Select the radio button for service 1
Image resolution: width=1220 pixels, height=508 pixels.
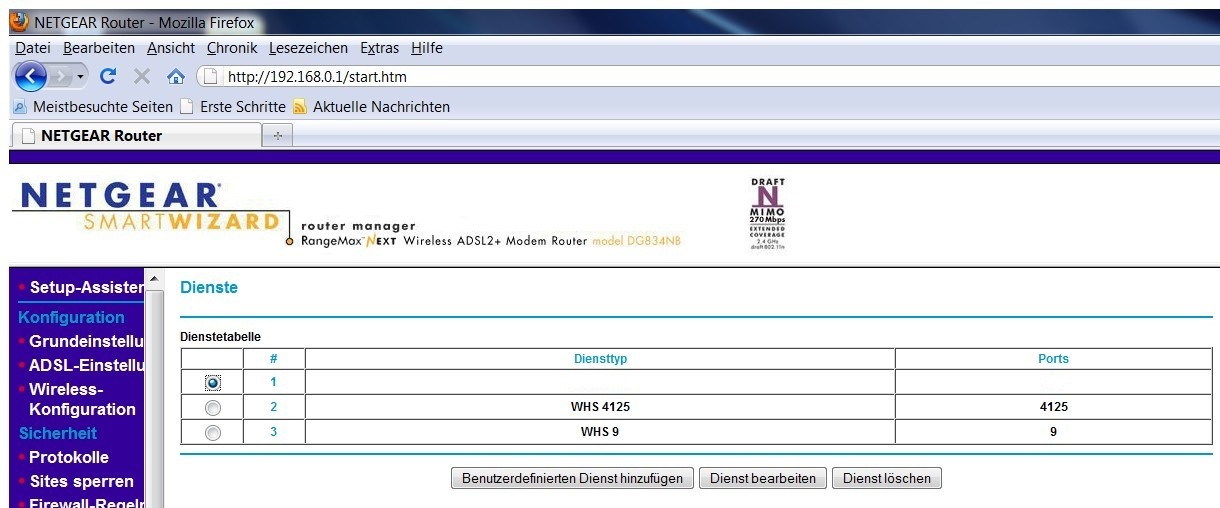[212, 383]
